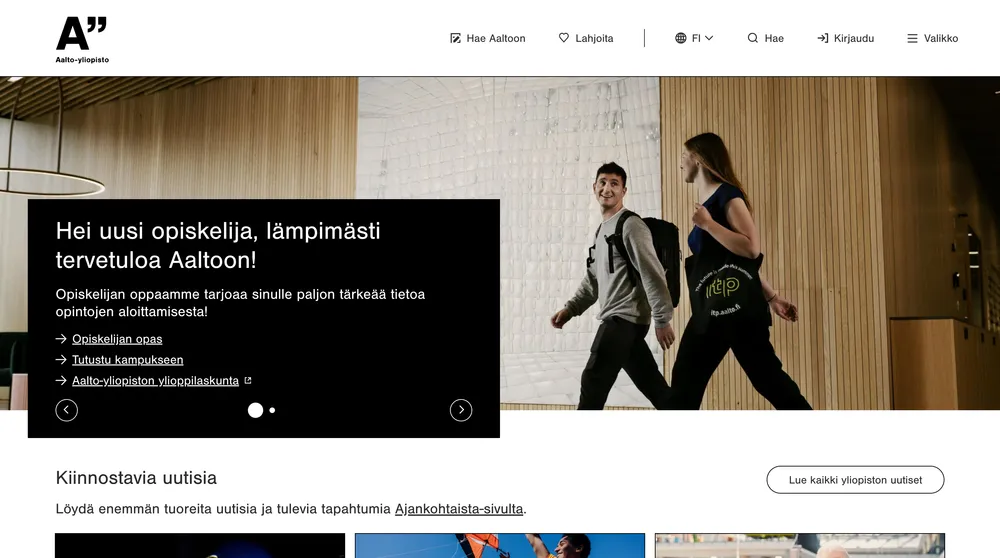
Task: Open the Lahjoita donate link
Action: 586,38
